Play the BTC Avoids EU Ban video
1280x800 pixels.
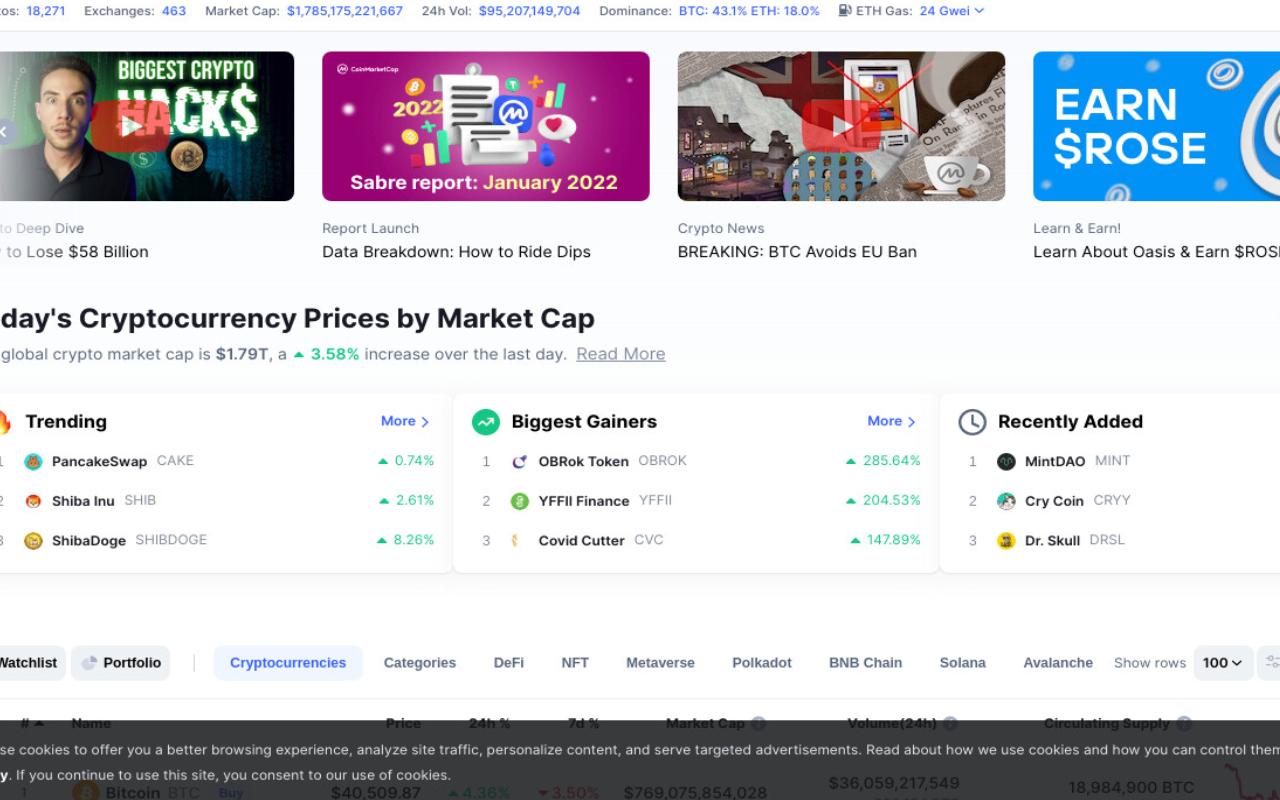point(841,126)
